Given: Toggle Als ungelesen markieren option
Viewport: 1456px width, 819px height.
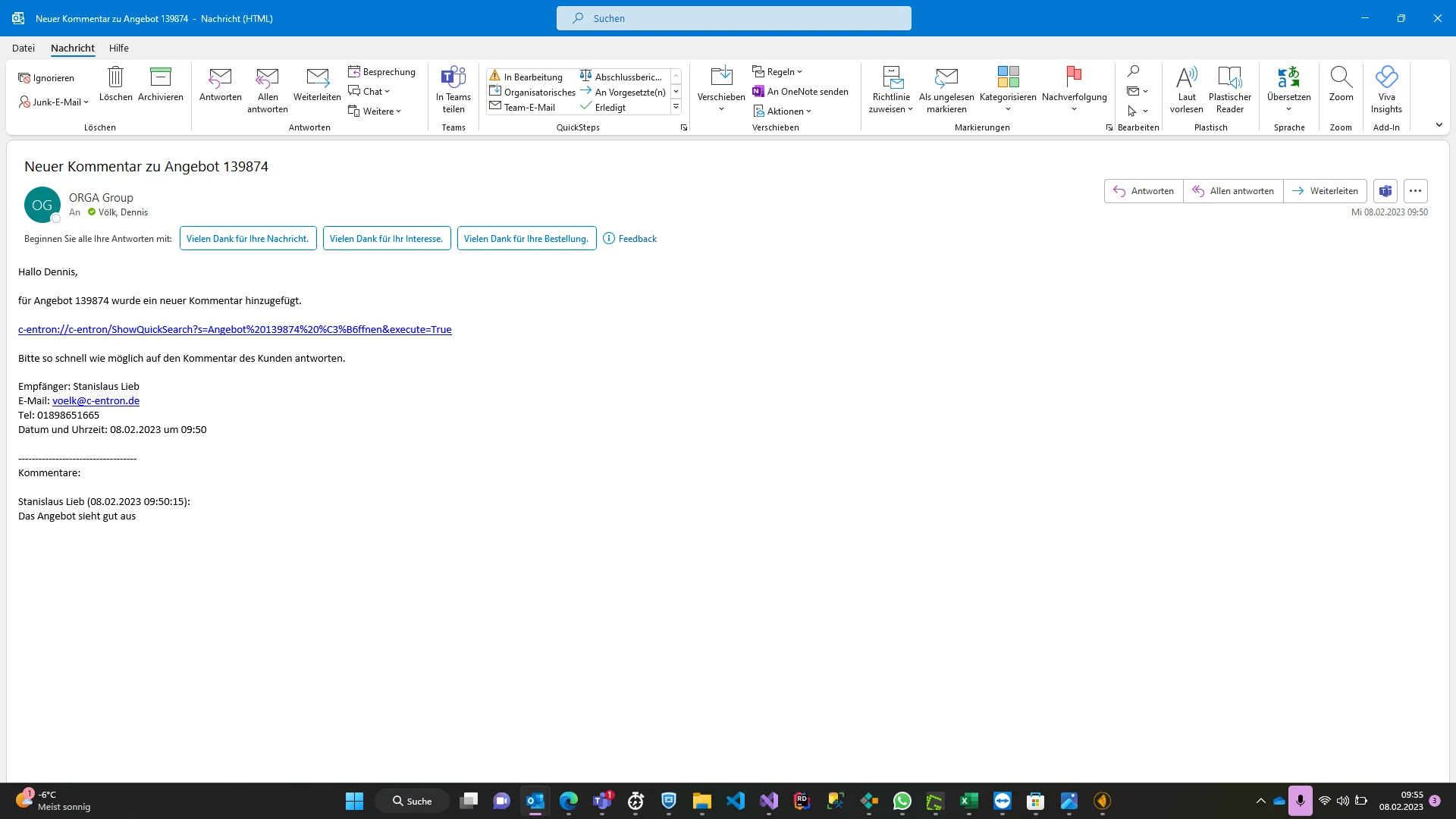Looking at the screenshot, I should (947, 89).
